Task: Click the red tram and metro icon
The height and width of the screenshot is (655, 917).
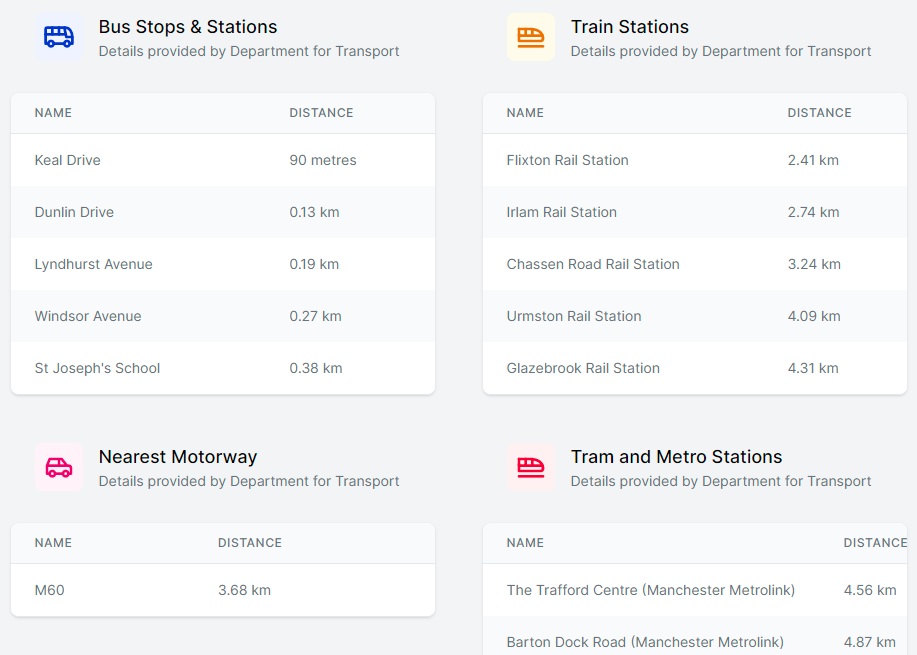Action: point(531,467)
